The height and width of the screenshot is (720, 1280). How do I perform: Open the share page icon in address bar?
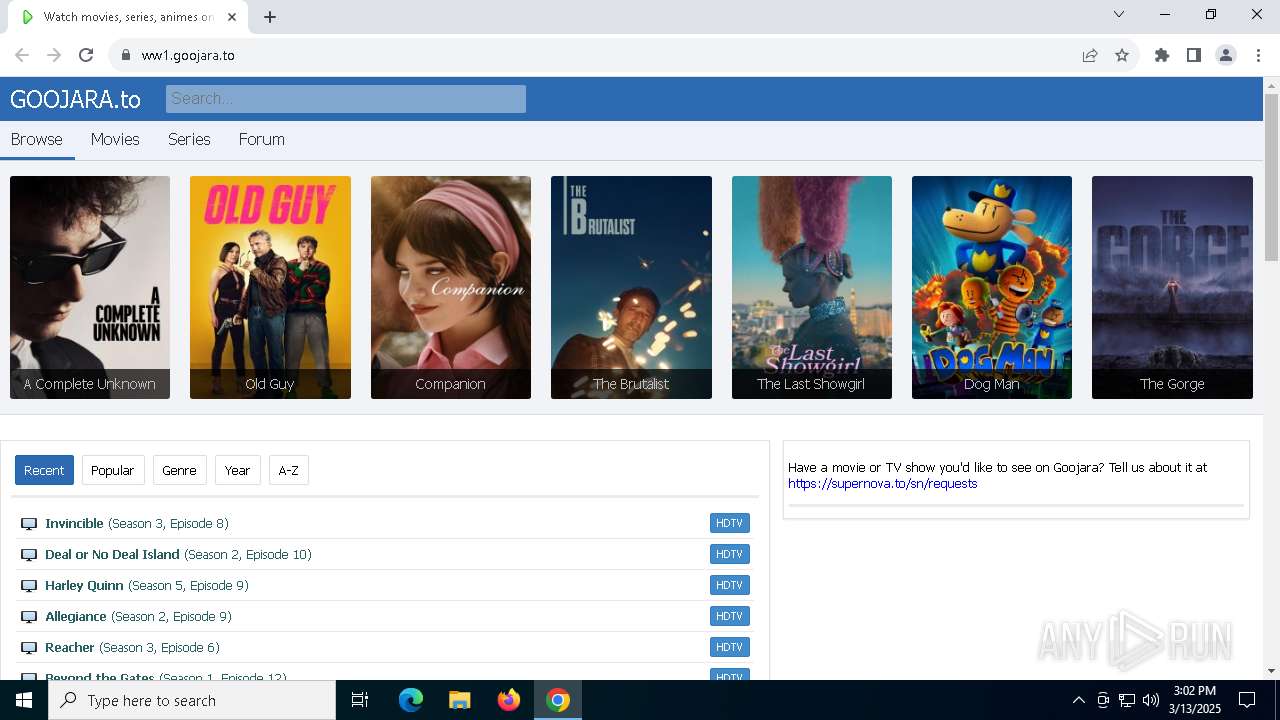click(1090, 55)
